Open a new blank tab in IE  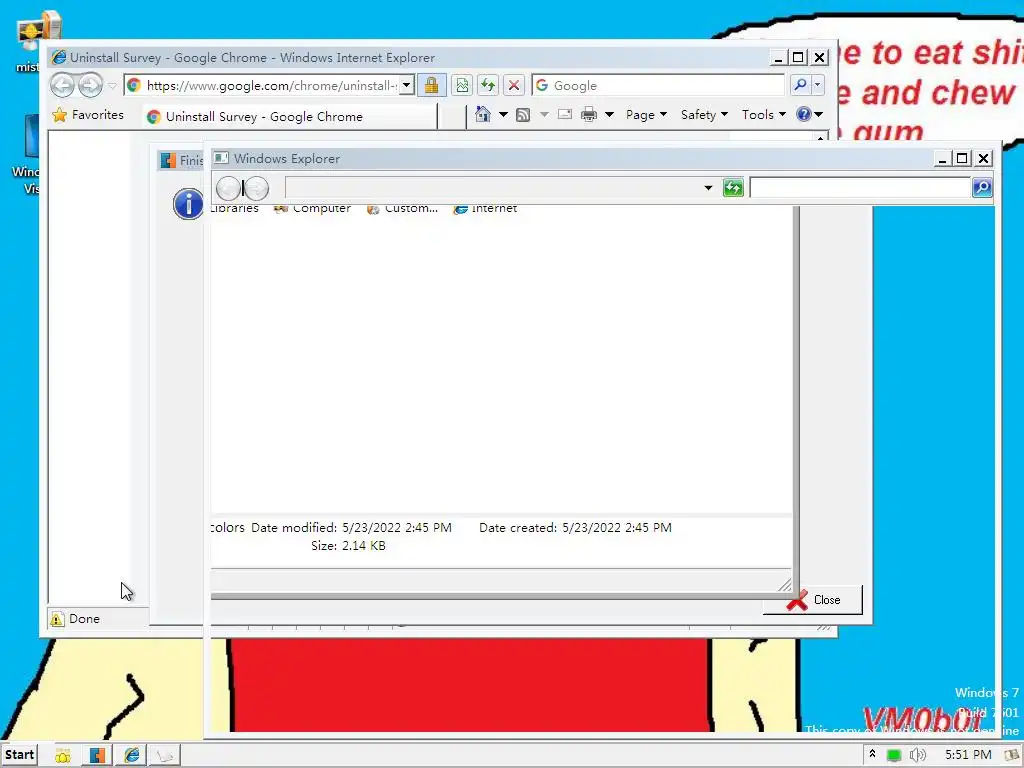452,116
